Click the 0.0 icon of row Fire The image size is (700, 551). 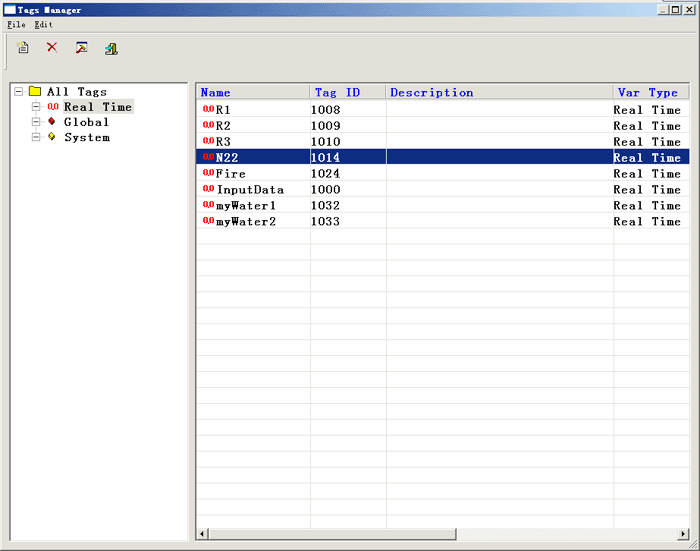[208, 173]
